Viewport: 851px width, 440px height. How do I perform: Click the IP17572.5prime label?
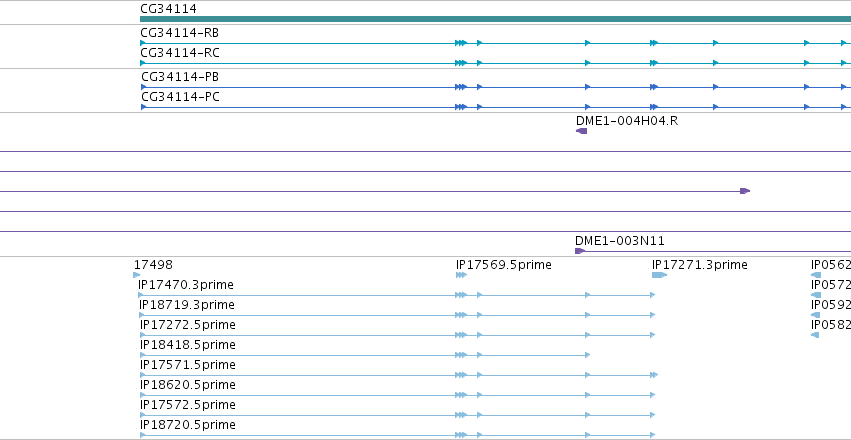188,405
